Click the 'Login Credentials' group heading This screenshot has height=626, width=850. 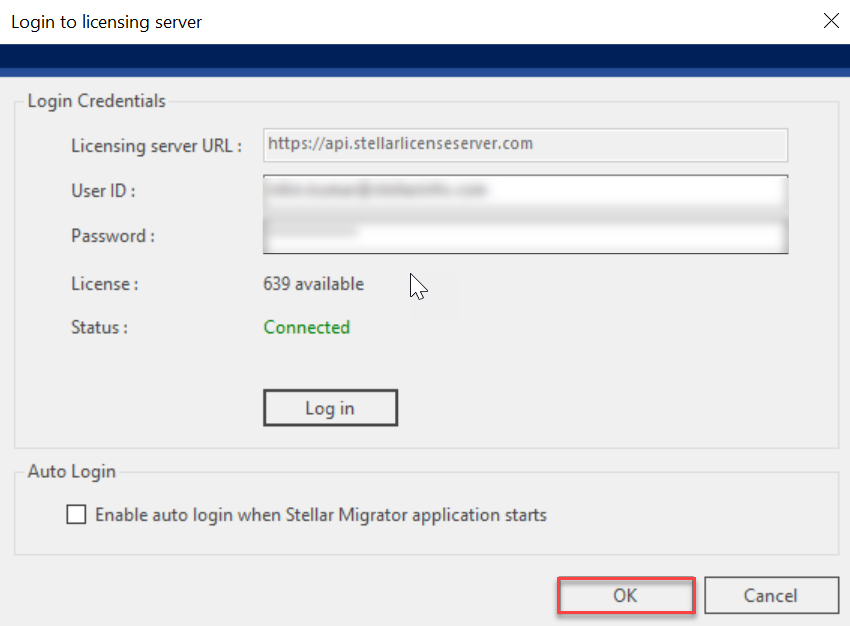point(96,101)
